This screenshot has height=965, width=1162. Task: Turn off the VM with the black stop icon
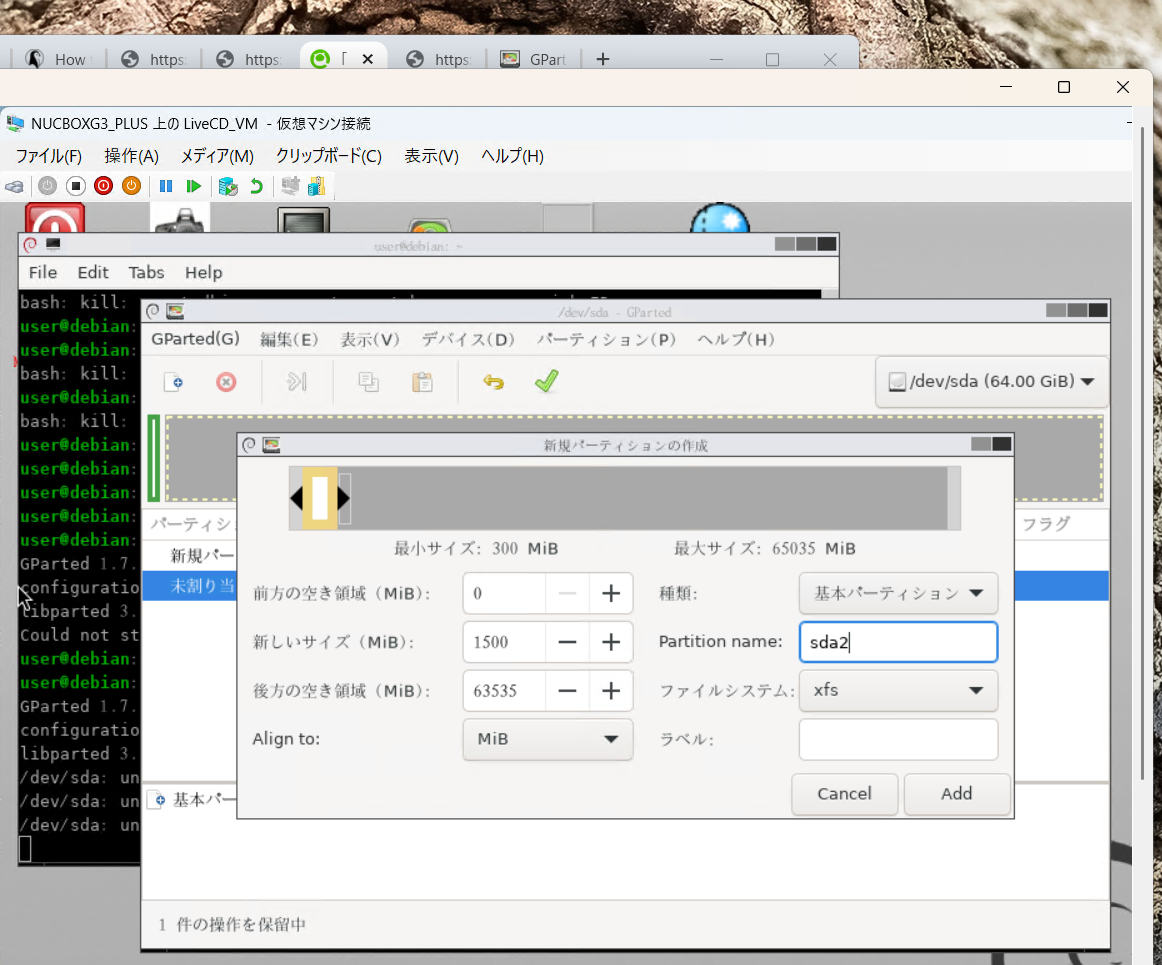click(76, 186)
